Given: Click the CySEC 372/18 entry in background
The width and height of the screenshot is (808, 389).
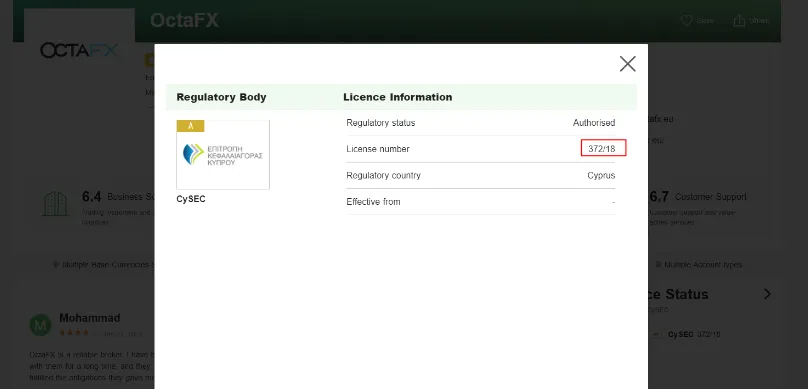Looking at the screenshot, I should (x=694, y=334).
